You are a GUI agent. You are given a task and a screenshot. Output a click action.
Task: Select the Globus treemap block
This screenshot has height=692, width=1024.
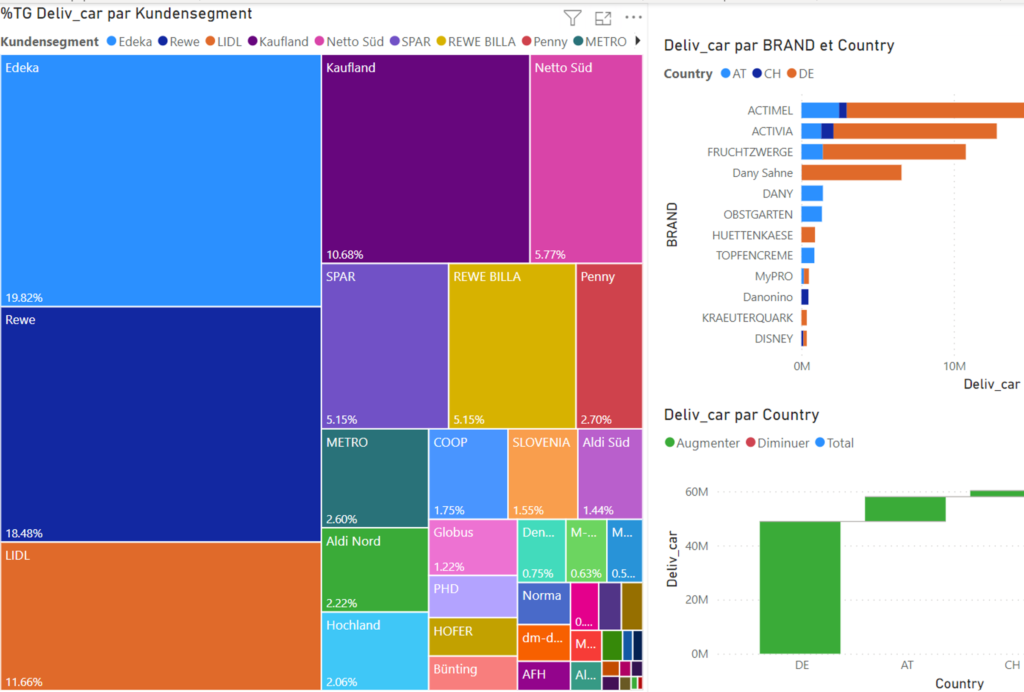pos(473,548)
